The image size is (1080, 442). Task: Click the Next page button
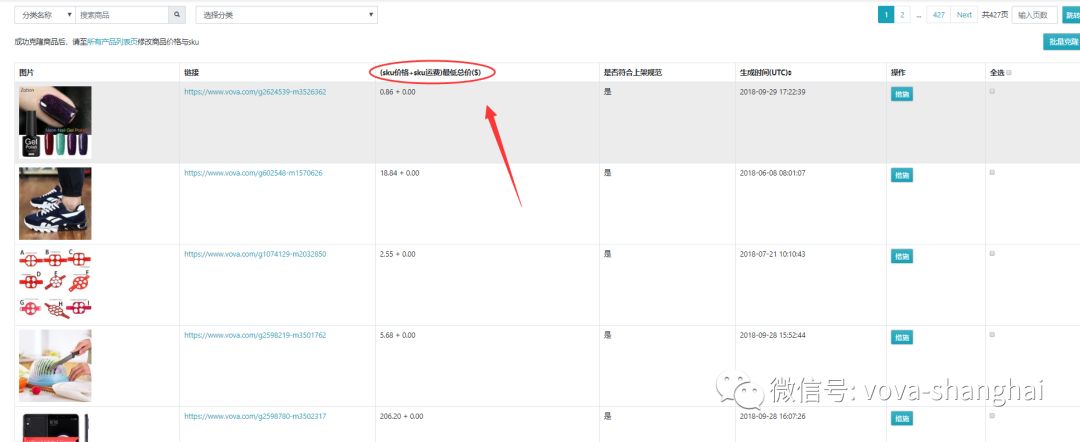click(964, 14)
